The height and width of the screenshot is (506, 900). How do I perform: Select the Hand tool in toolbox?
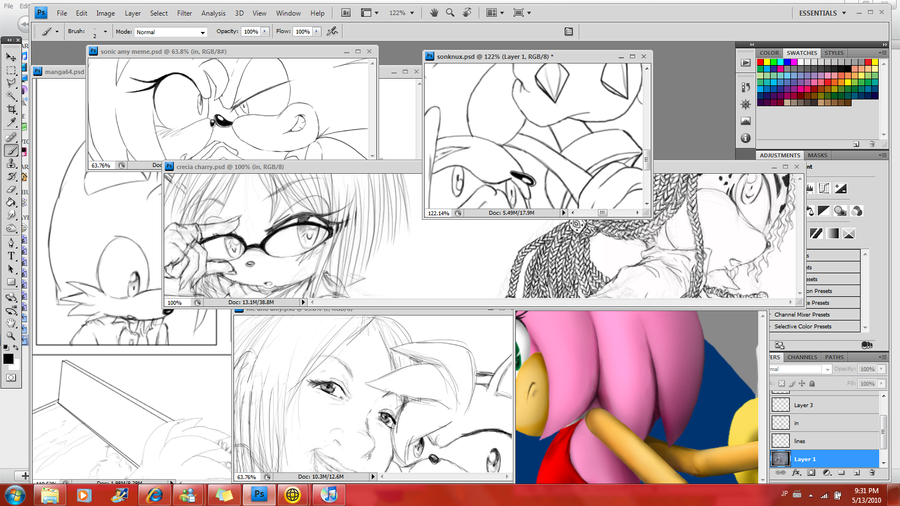point(11,323)
